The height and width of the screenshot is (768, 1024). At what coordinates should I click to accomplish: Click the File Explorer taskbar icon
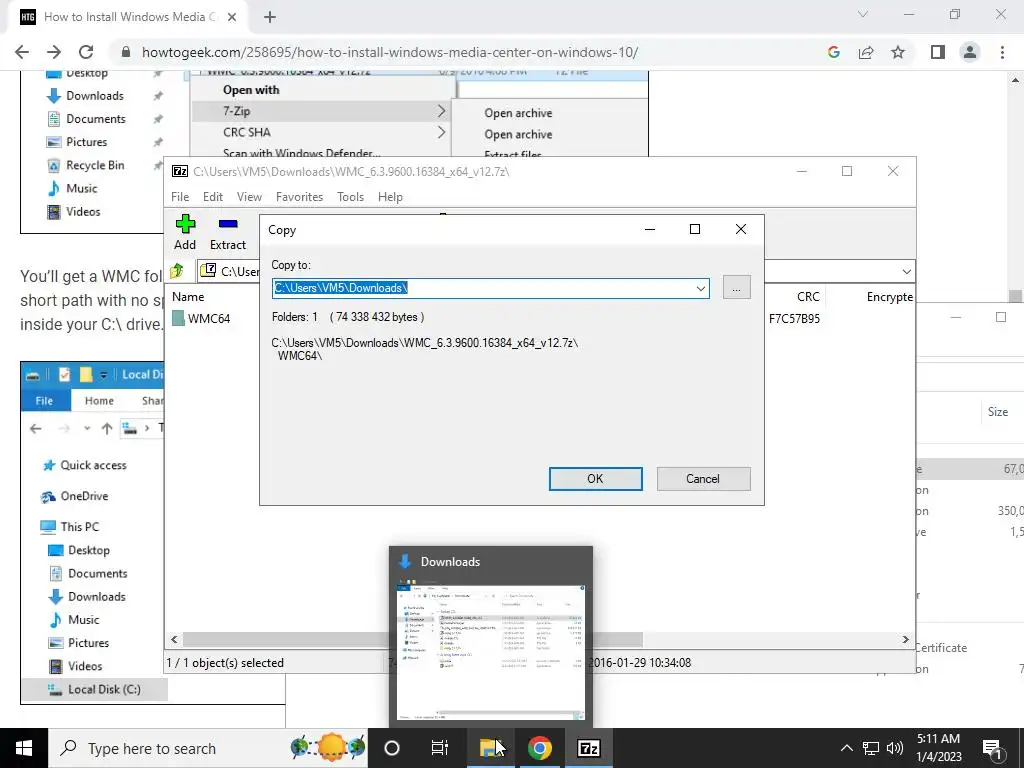pyautogui.click(x=490, y=748)
